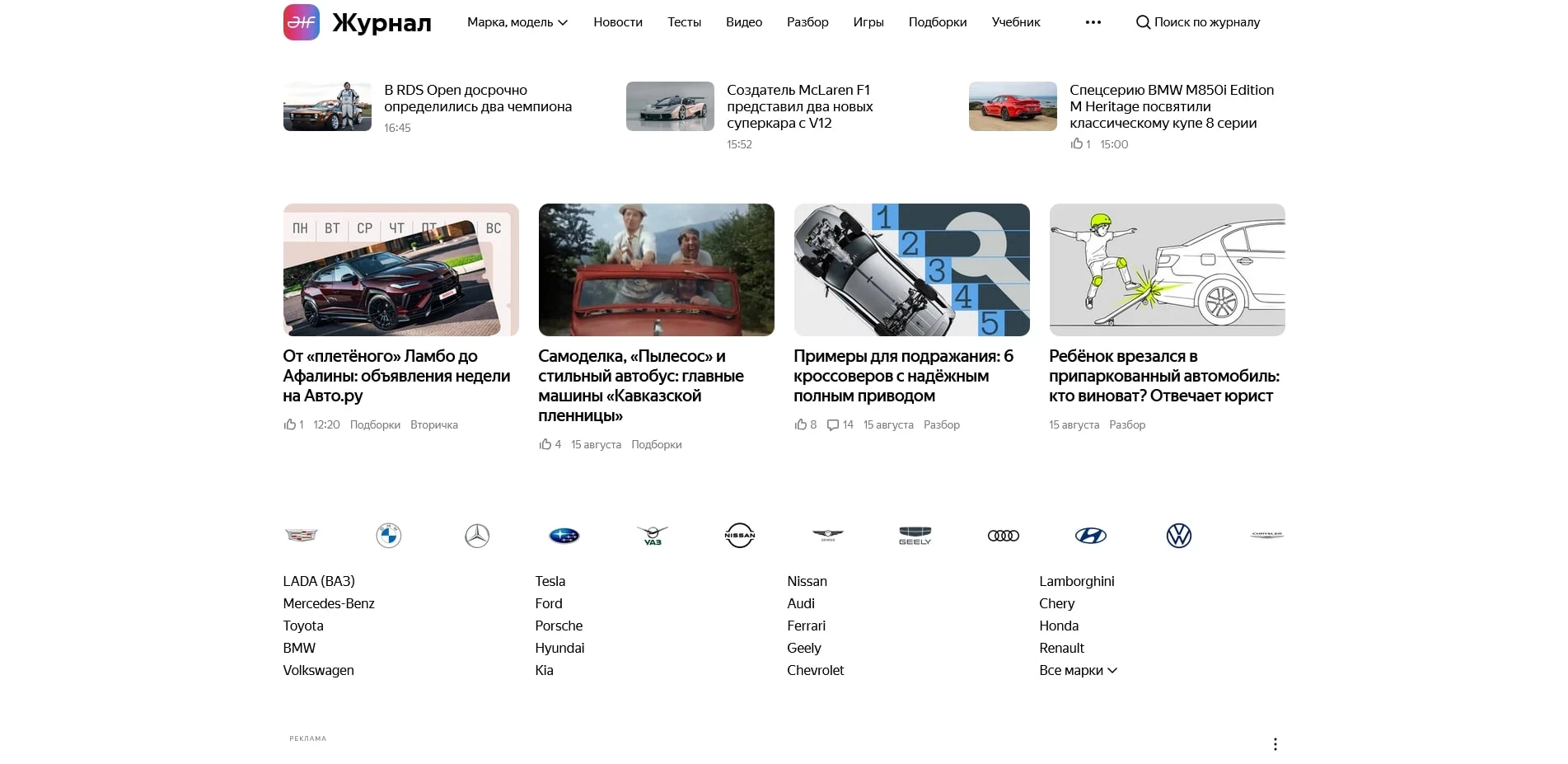Like the BMW M850i Edition news item
The width and height of the screenshot is (1568, 764).
(x=1077, y=143)
